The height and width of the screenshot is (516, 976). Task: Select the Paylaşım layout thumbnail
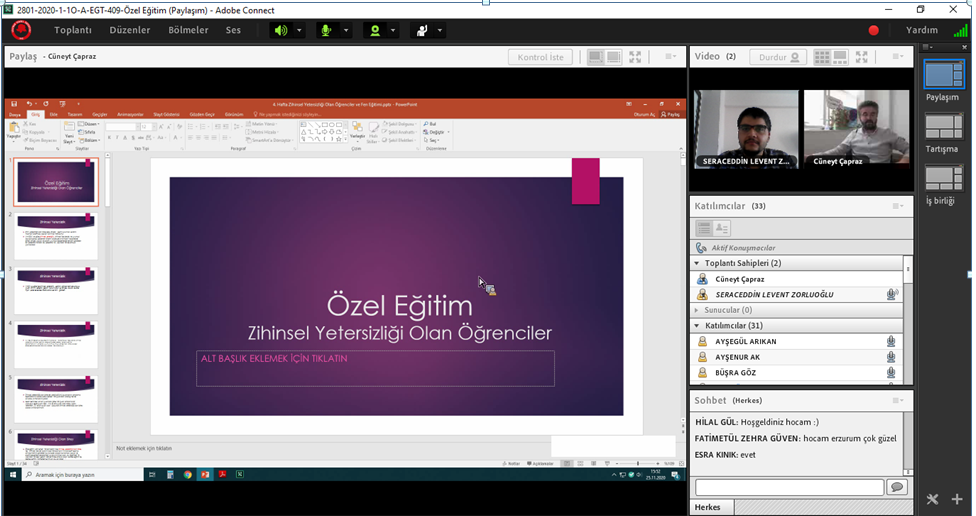(x=942, y=75)
